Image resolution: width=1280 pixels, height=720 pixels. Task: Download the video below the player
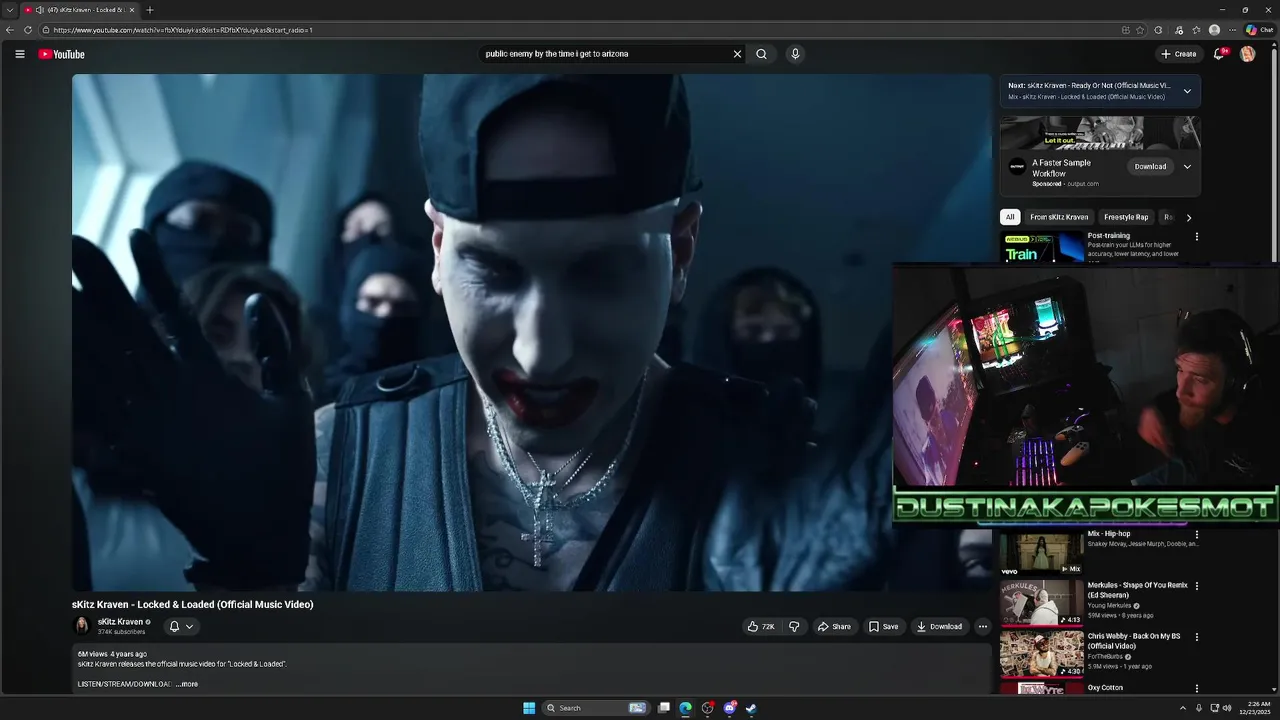pos(939,627)
